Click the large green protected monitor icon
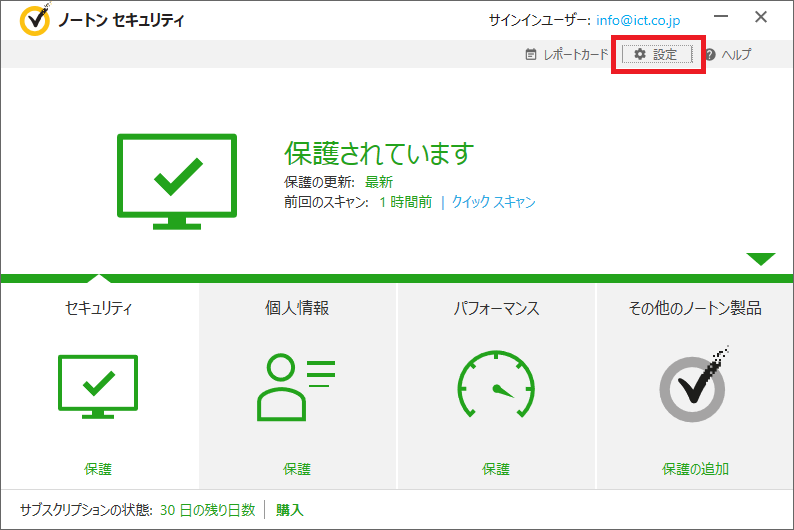The image size is (794, 530). [x=177, y=181]
